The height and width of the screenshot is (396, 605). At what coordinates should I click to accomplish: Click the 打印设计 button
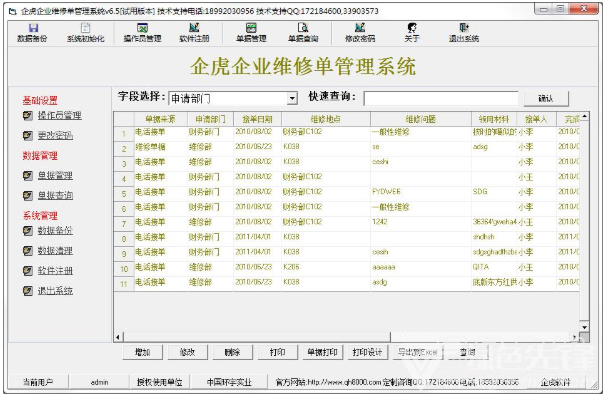[367, 352]
